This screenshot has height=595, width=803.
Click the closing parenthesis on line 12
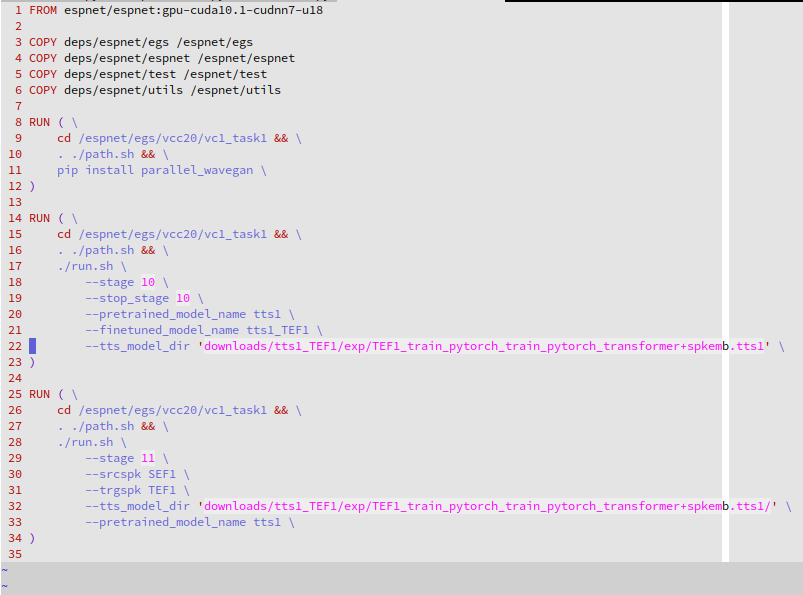32,186
